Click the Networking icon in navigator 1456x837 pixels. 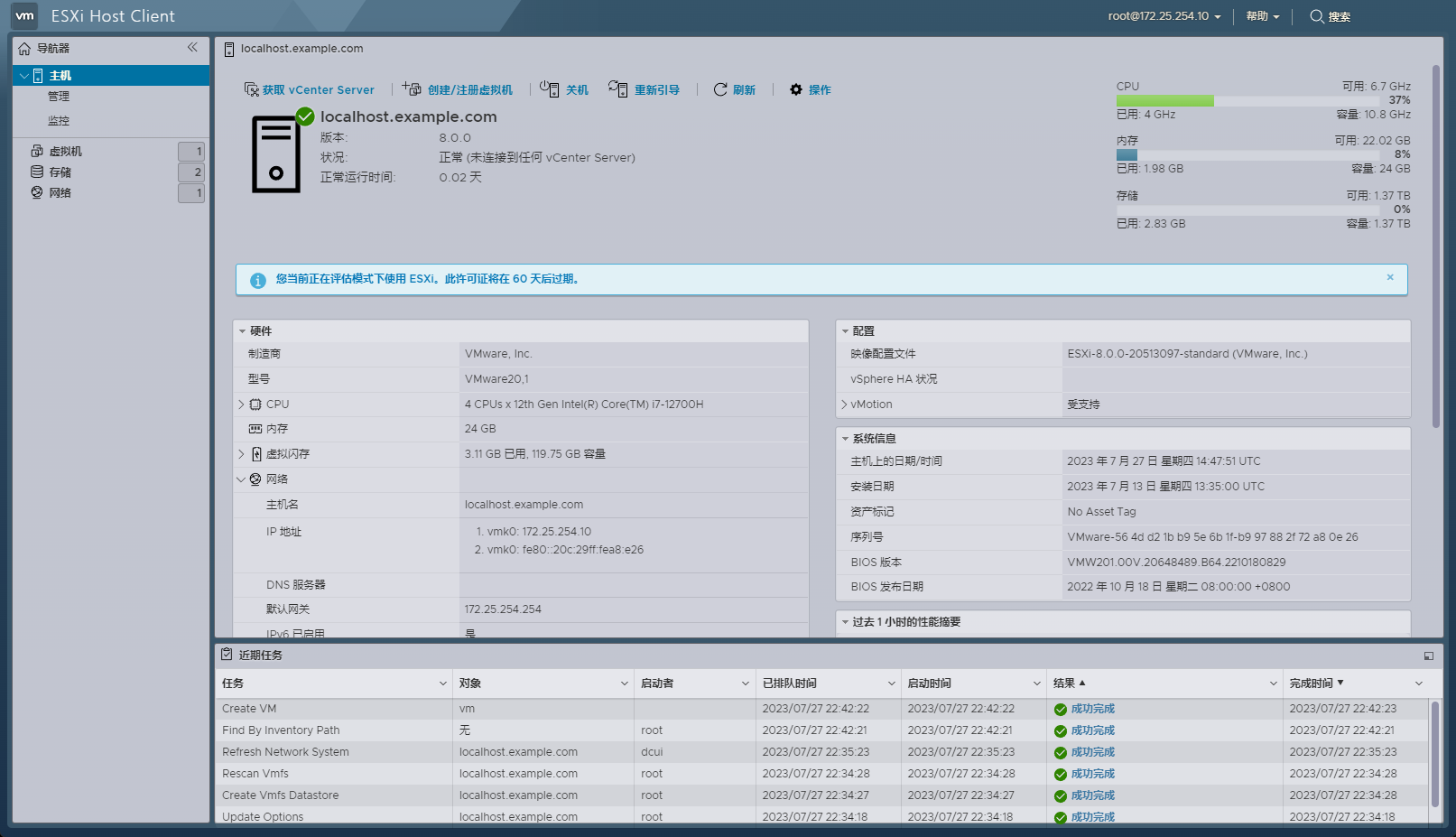pos(37,192)
